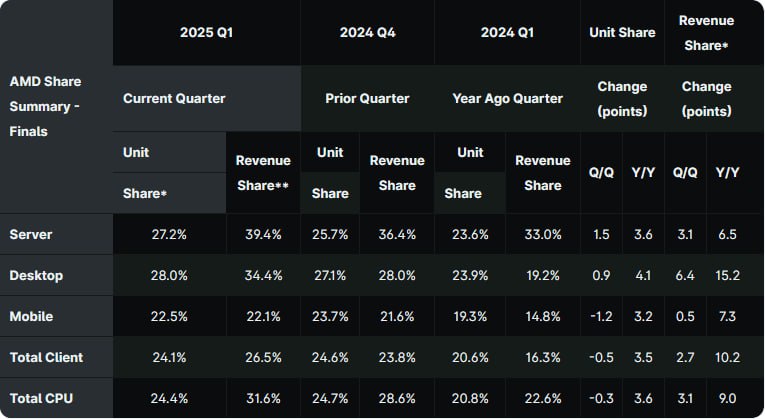Select the "2024 Q4" column header
Viewport: 765px width, 419px height.
pyautogui.click(x=367, y=32)
